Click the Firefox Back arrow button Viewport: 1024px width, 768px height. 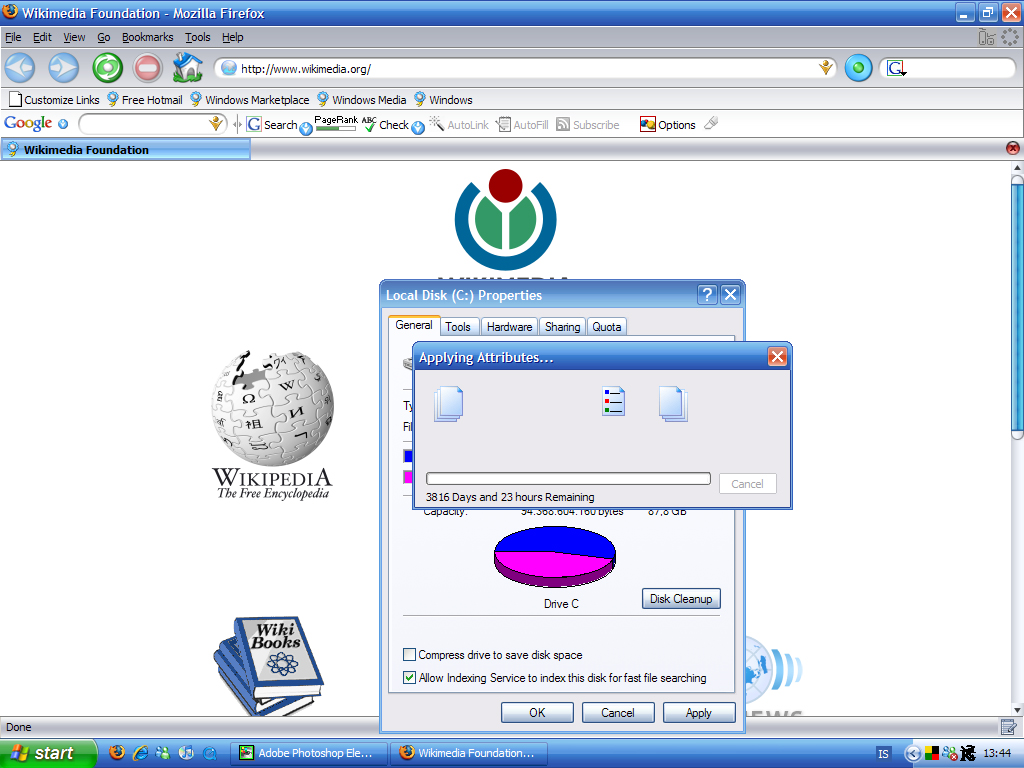click(x=20, y=67)
